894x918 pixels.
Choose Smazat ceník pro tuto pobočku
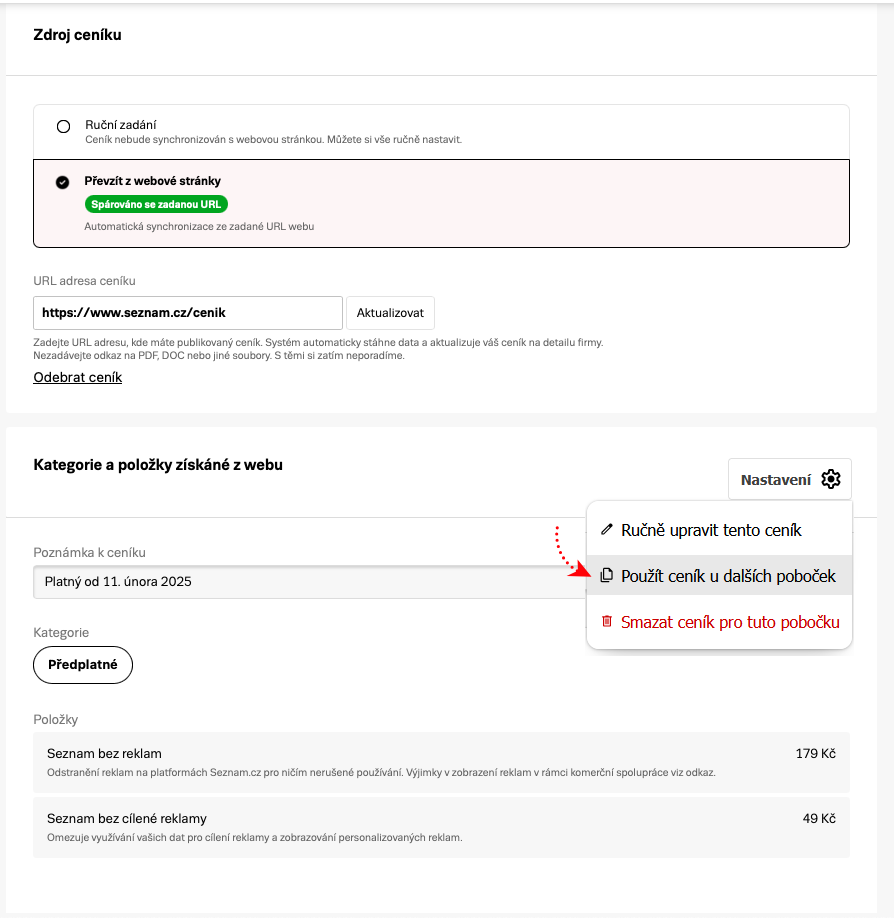pyautogui.click(x=730, y=622)
